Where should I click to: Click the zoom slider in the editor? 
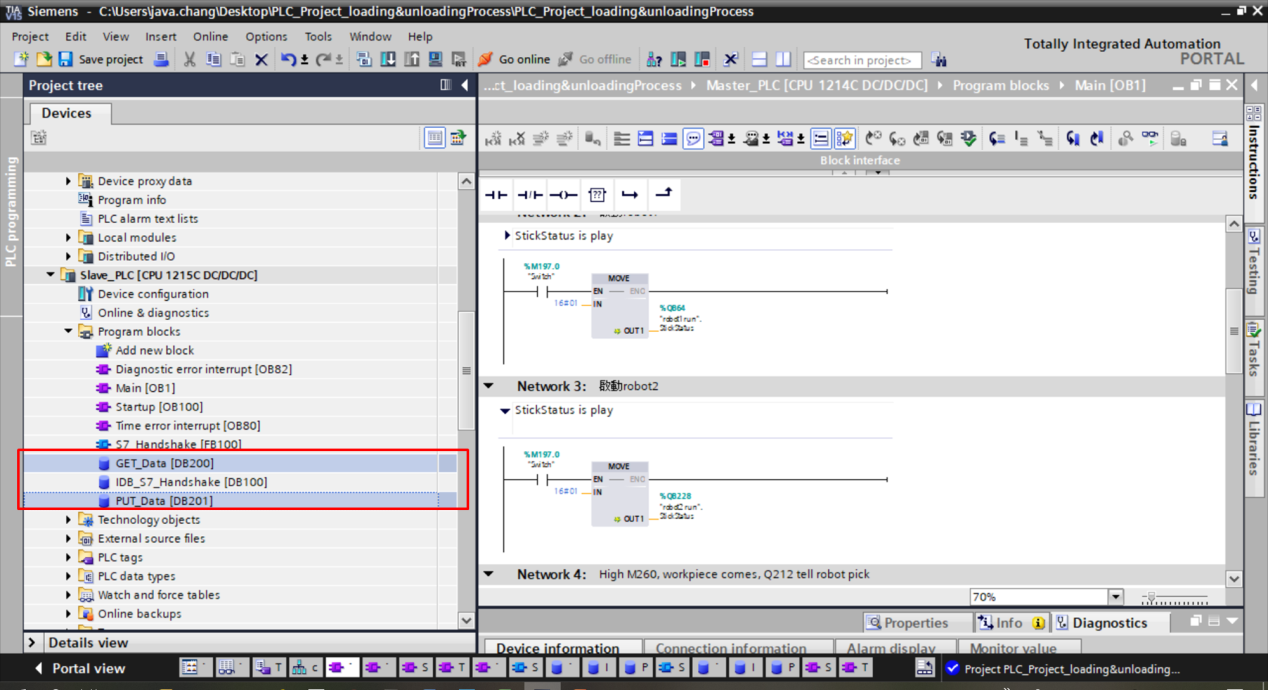pos(1176,598)
